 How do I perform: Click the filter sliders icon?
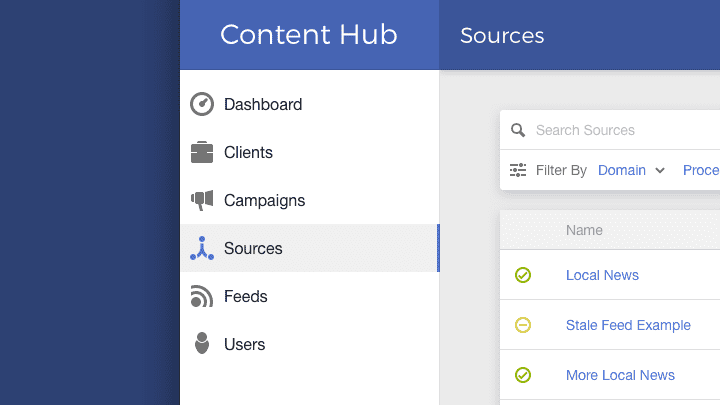(x=518, y=170)
